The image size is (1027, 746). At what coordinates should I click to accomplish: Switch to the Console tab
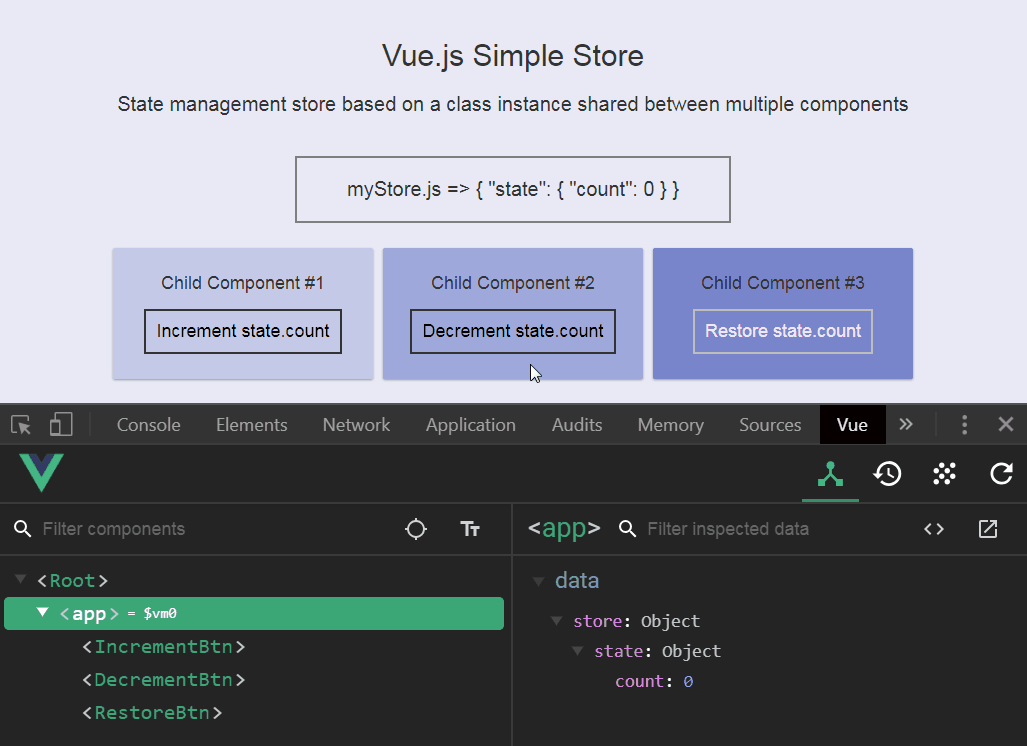(149, 424)
